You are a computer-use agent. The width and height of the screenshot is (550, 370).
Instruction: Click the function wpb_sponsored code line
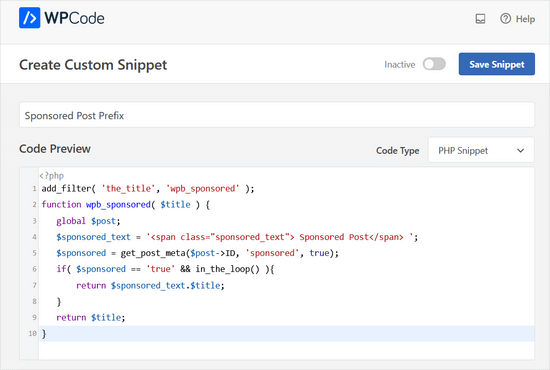point(126,204)
